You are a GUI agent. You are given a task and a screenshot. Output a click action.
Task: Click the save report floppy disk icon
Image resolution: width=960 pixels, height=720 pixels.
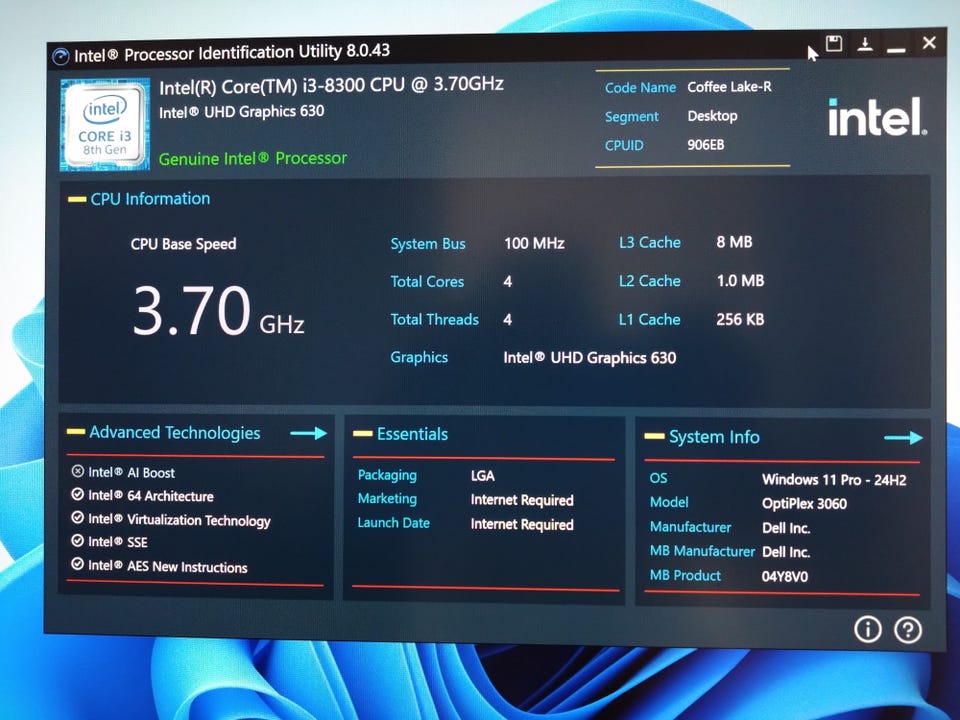[834, 43]
